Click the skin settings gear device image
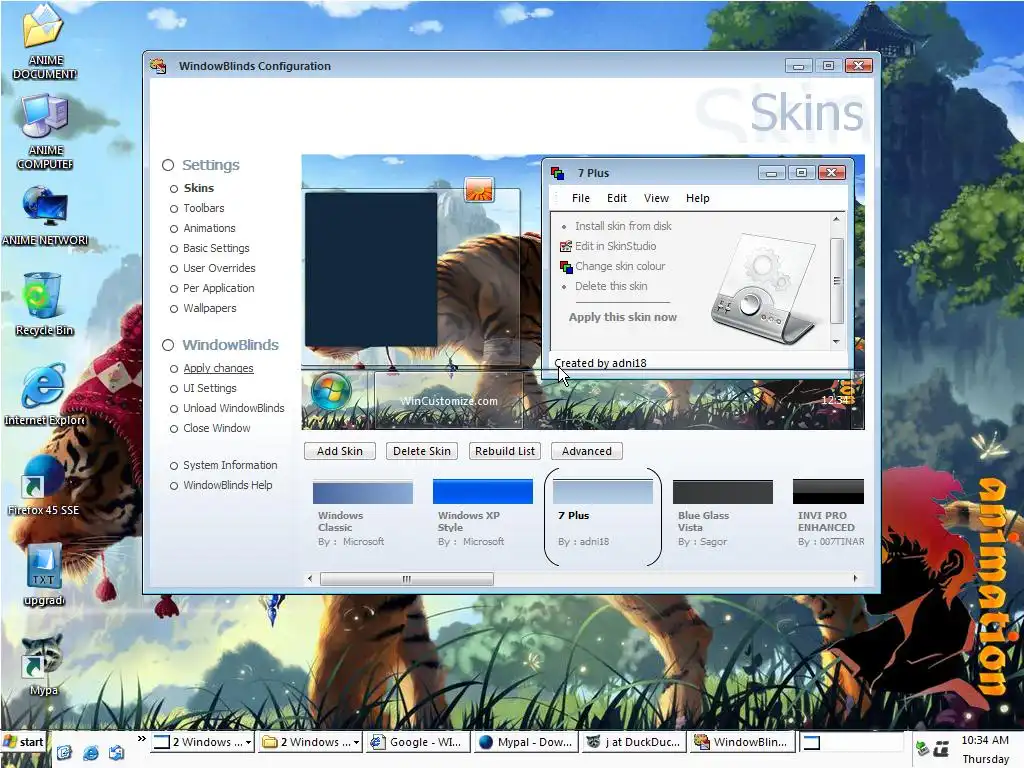Viewport: 1024px width, 768px height. (765, 287)
